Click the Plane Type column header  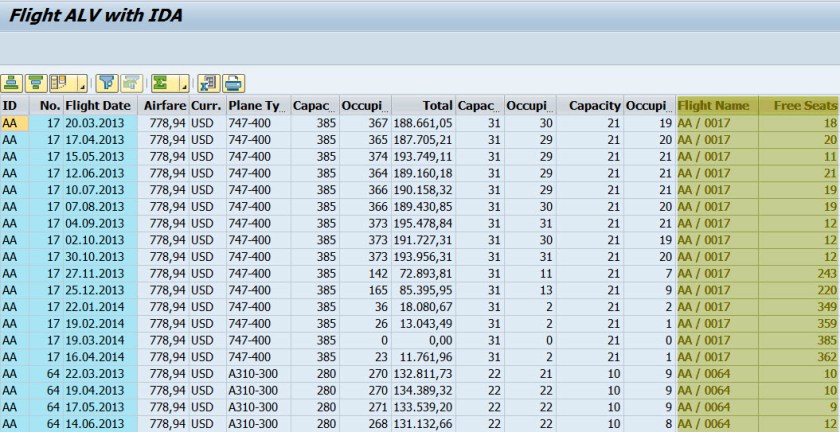pos(256,106)
